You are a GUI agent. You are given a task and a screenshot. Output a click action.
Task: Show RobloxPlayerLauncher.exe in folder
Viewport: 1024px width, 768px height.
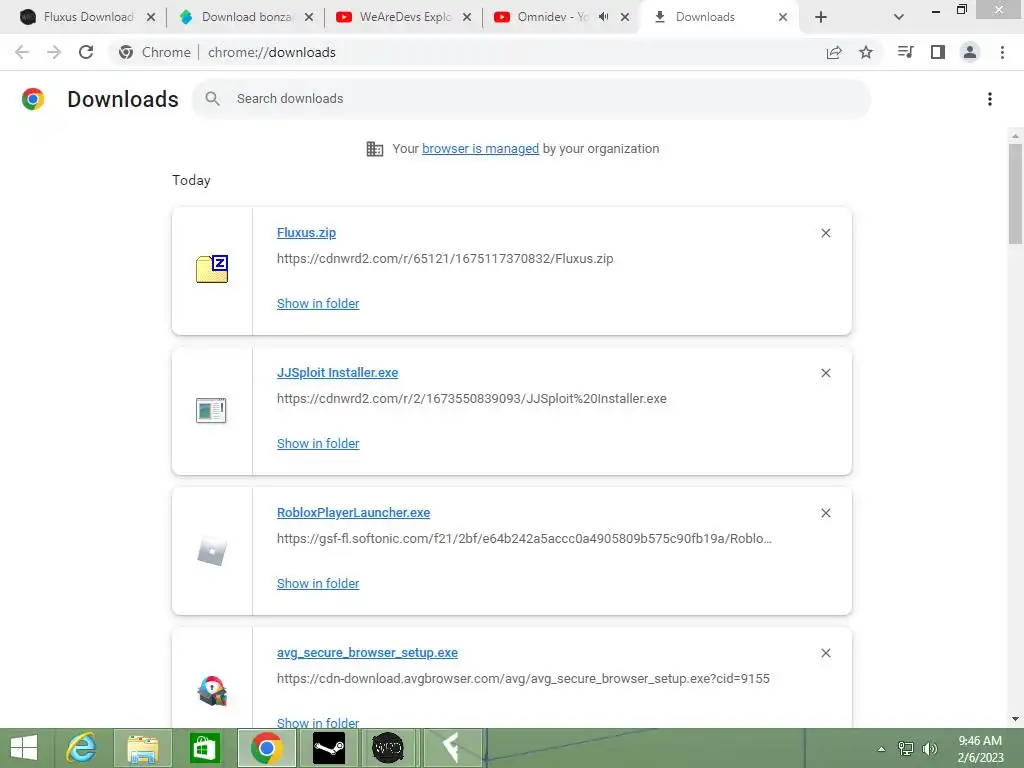[318, 584]
